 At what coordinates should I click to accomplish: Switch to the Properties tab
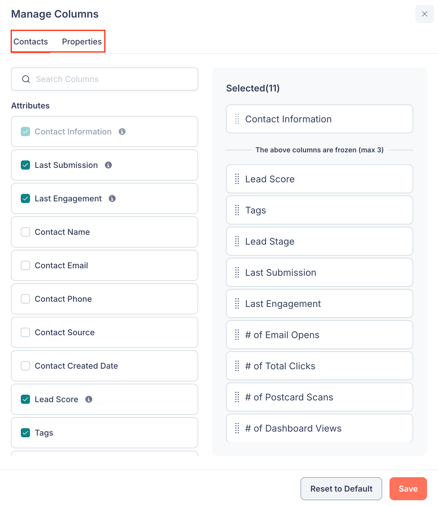[82, 42]
